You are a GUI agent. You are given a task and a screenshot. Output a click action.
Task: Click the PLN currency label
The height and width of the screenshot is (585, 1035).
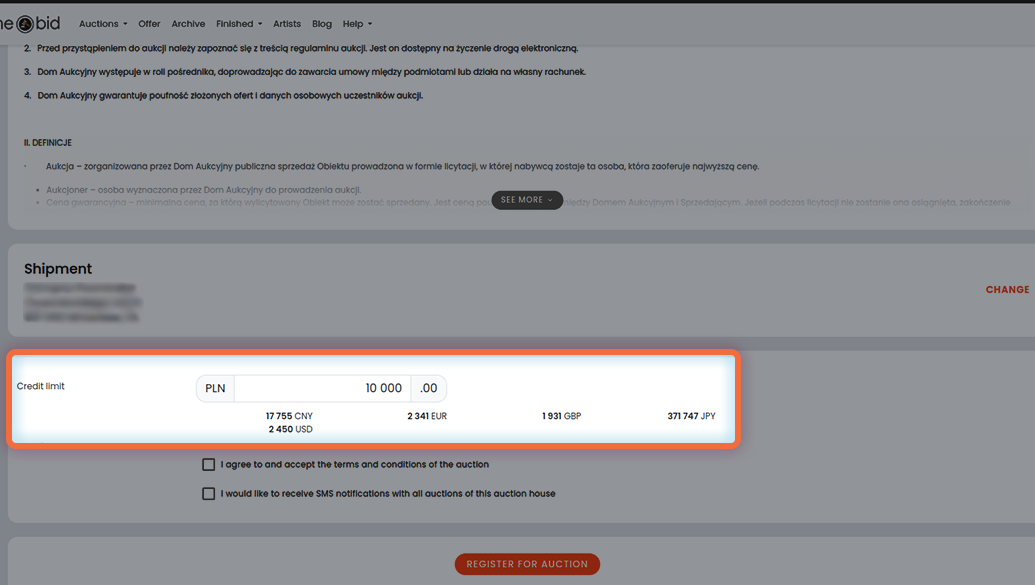215,388
